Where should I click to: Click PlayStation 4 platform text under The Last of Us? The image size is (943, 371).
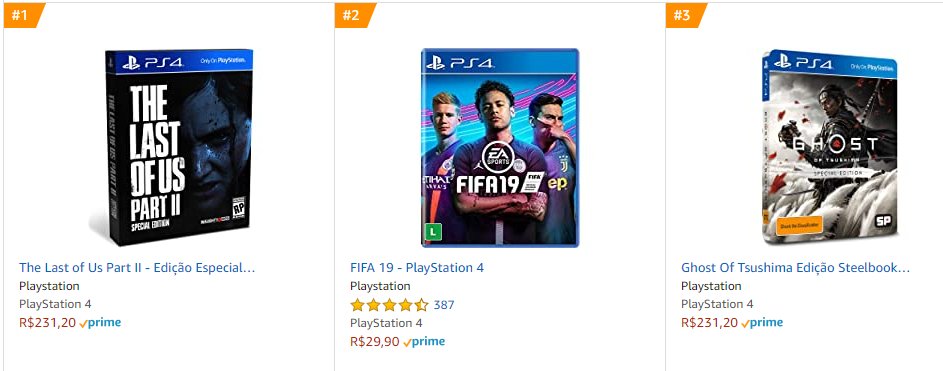pyautogui.click(x=55, y=304)
